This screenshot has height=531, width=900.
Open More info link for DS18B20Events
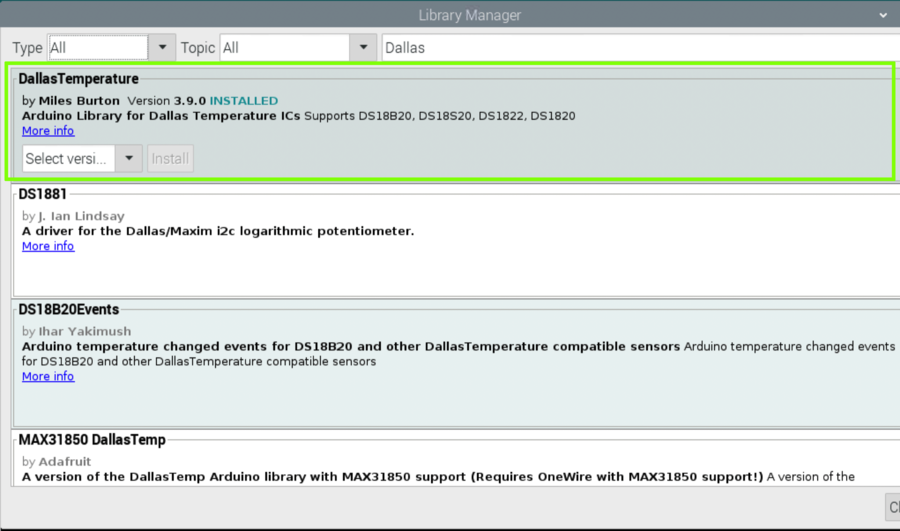point(48,376)
